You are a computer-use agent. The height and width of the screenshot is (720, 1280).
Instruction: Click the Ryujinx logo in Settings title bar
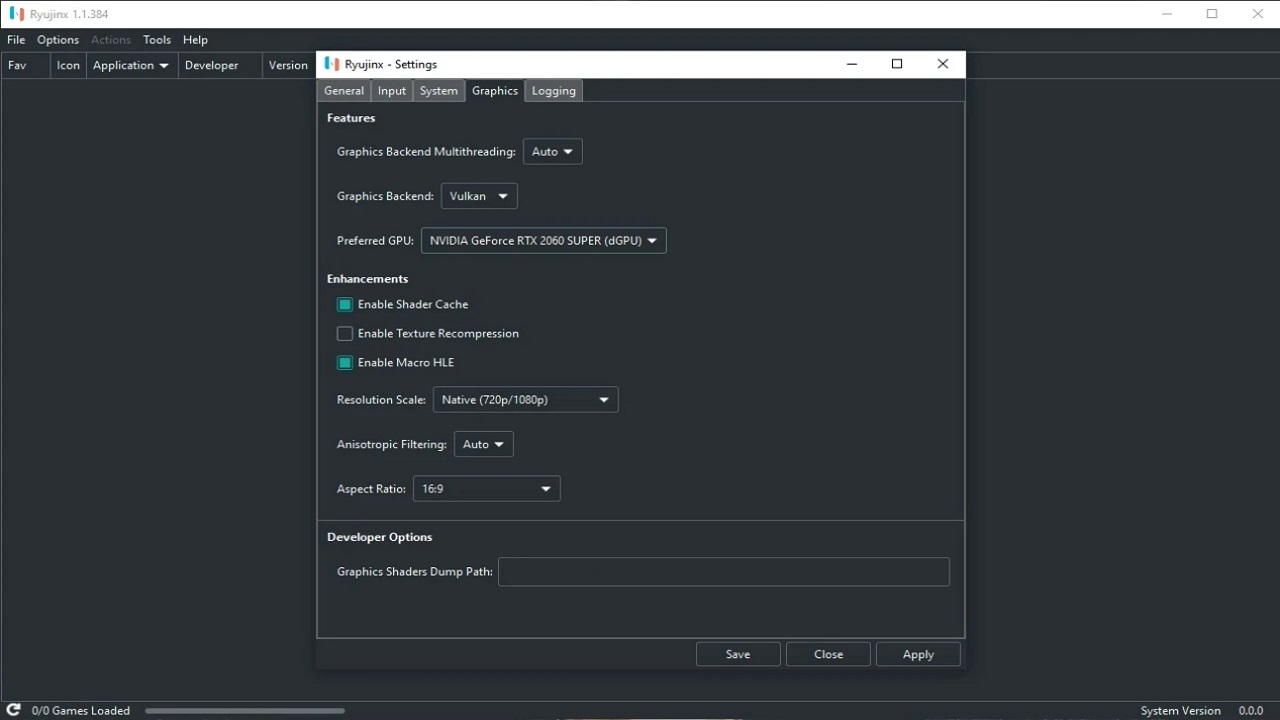[332, 64]
